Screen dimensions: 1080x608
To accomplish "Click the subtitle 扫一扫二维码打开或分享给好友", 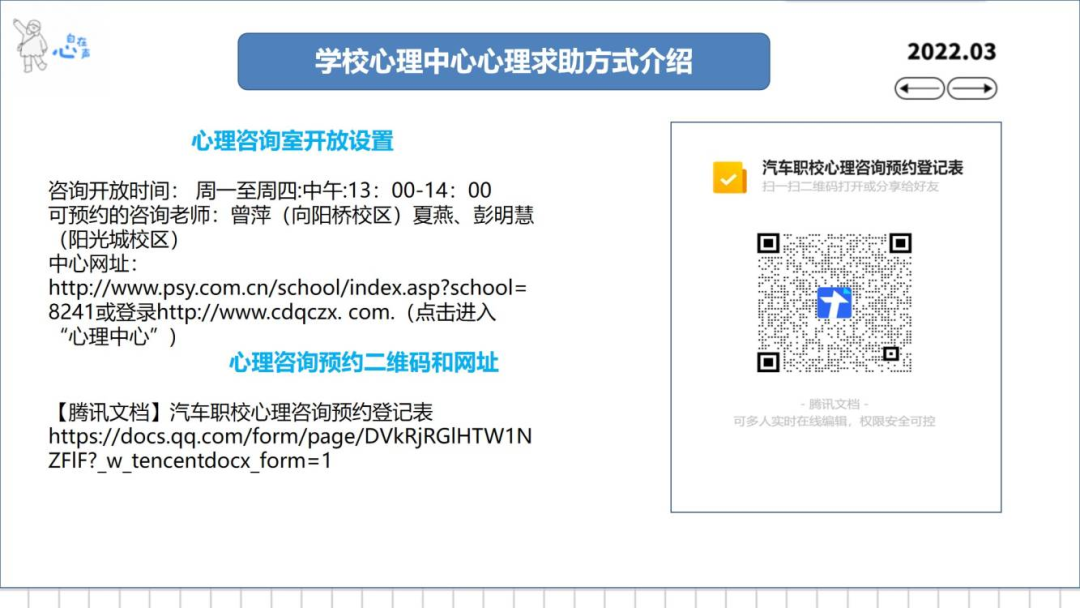I will (850, 187).
